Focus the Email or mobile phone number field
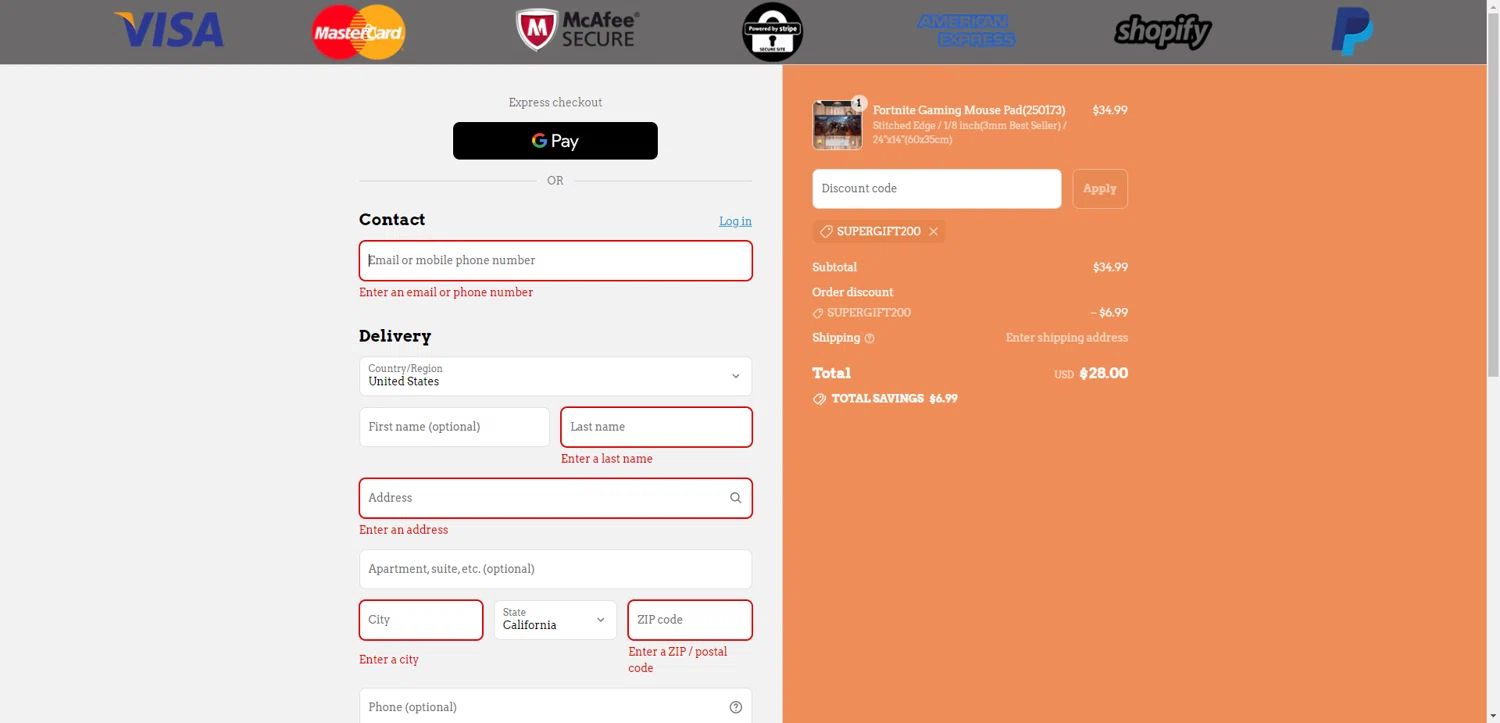 tap(555, 260)
